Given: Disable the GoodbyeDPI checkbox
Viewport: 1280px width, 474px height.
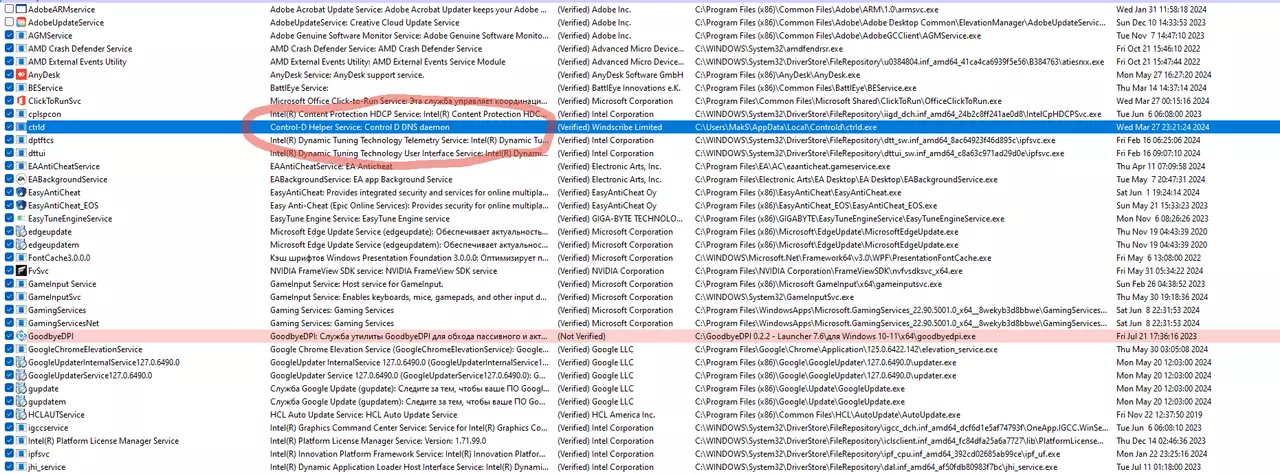Looking at the screenshot, I should coord(9,336).
